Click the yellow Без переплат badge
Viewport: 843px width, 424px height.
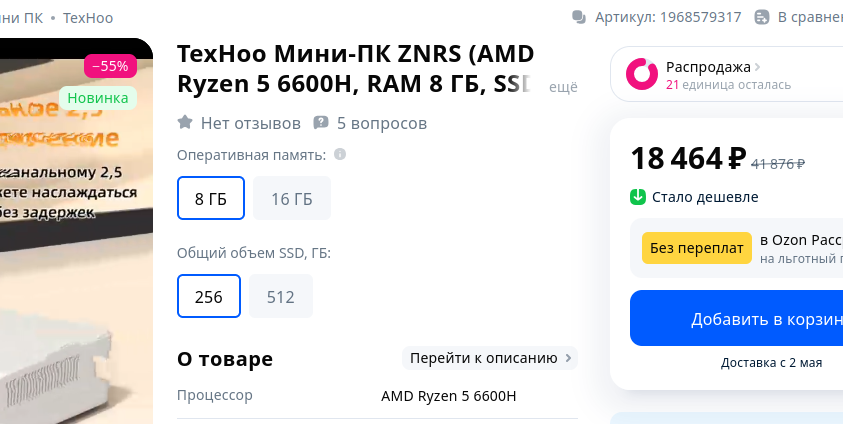(x=696, y=248)
